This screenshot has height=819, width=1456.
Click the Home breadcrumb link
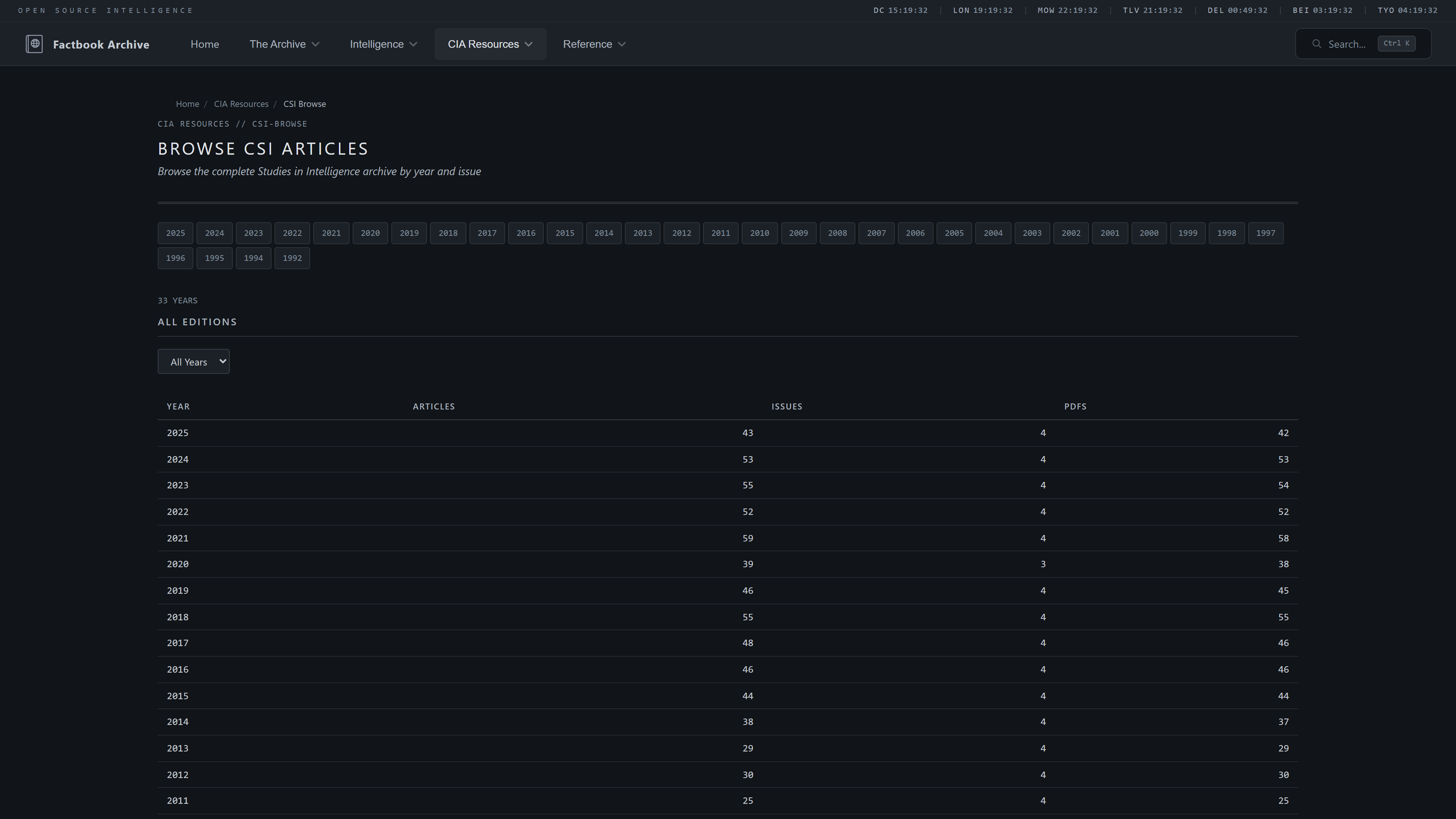coord(187,104)
